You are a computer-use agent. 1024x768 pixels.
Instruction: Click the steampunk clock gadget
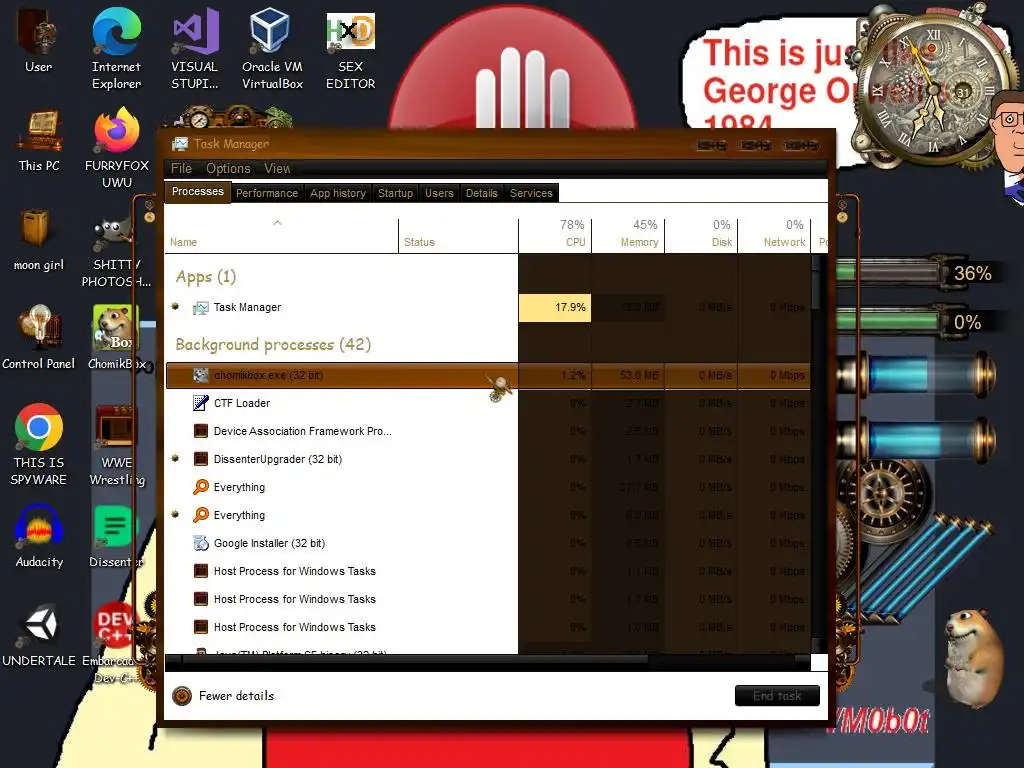click(933, 90)
